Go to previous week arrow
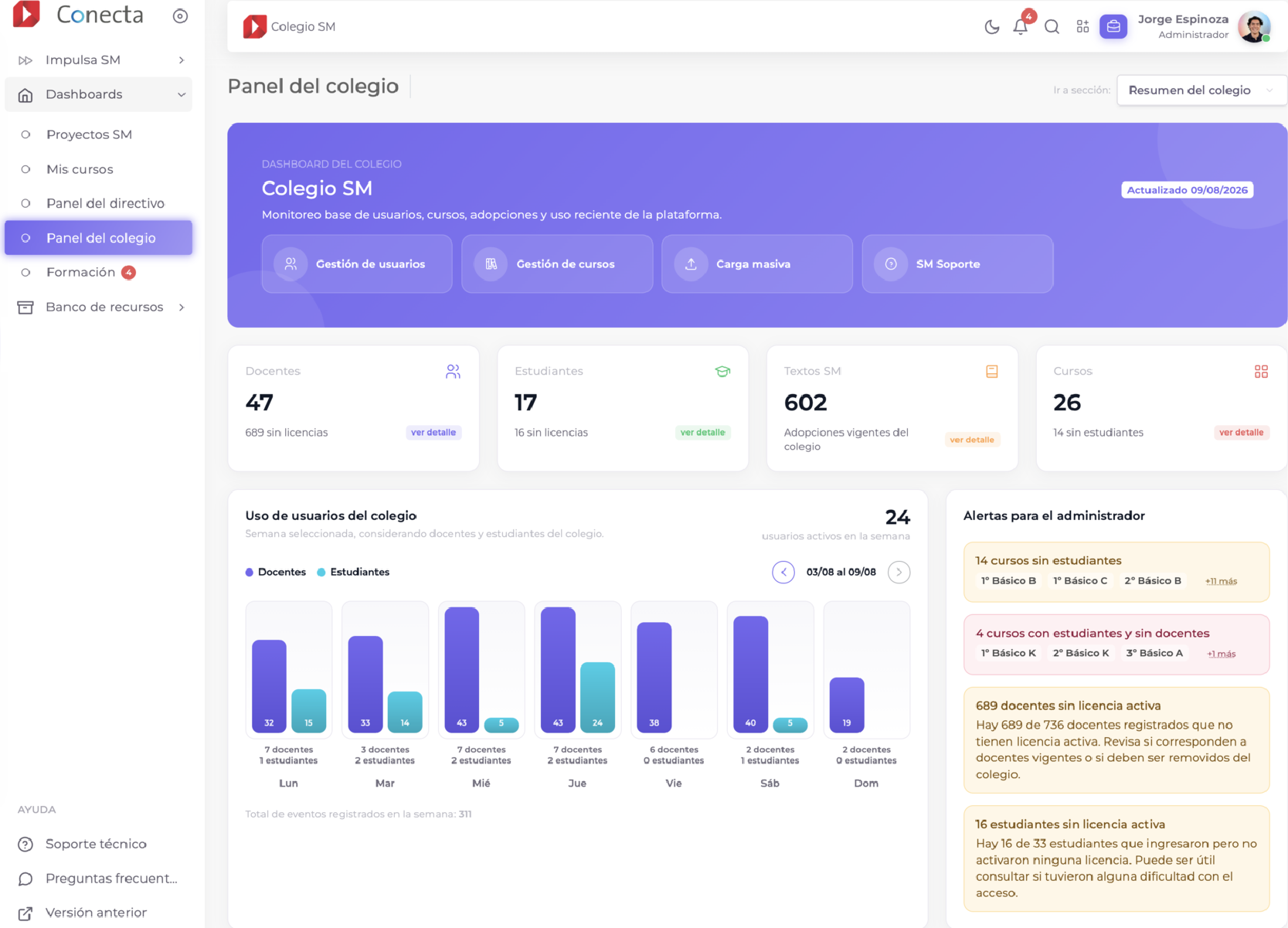 (x=783, y=573)
